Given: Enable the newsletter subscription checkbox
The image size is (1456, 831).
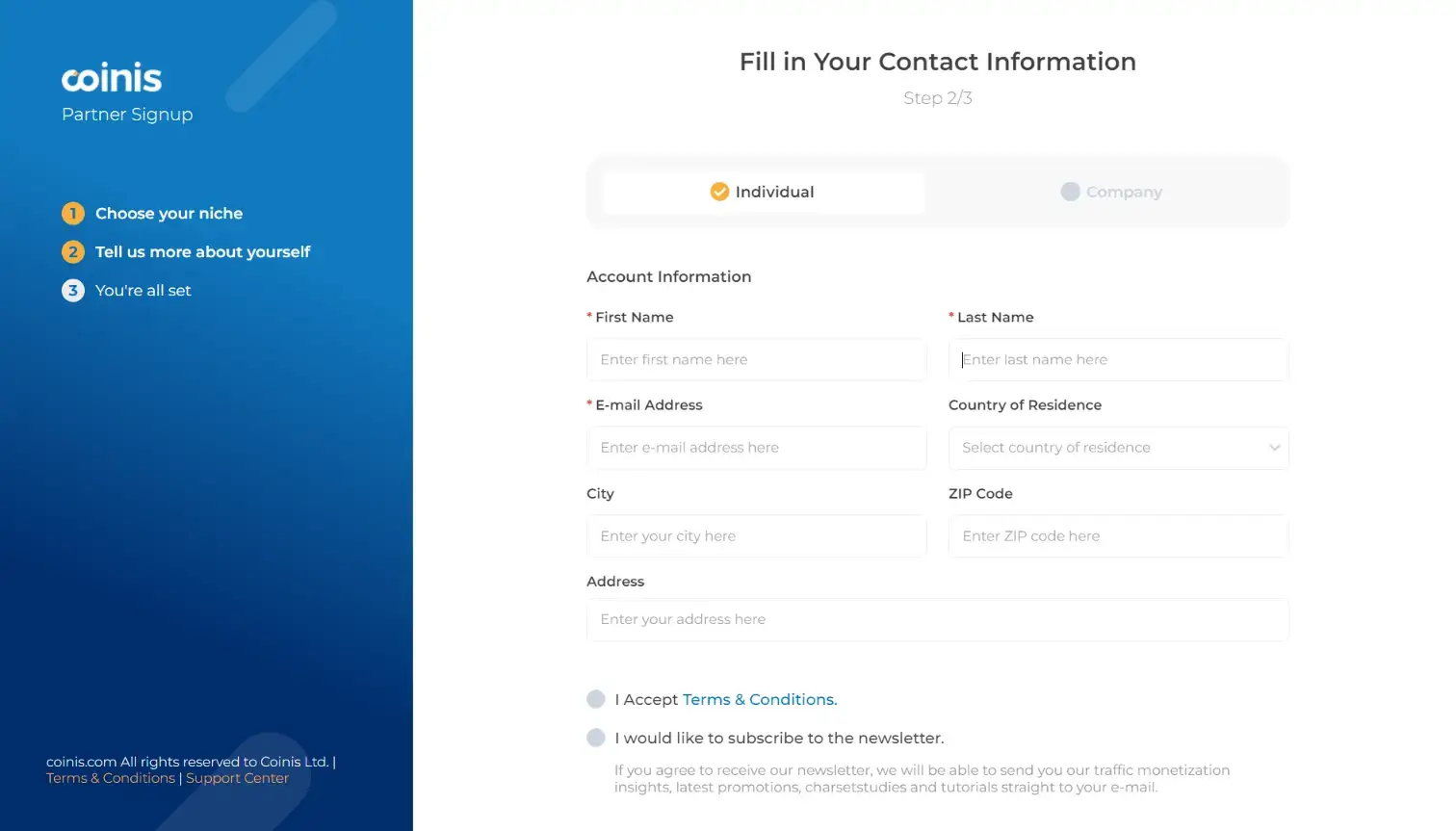Looking at the screenshot, I should point(596,738).
